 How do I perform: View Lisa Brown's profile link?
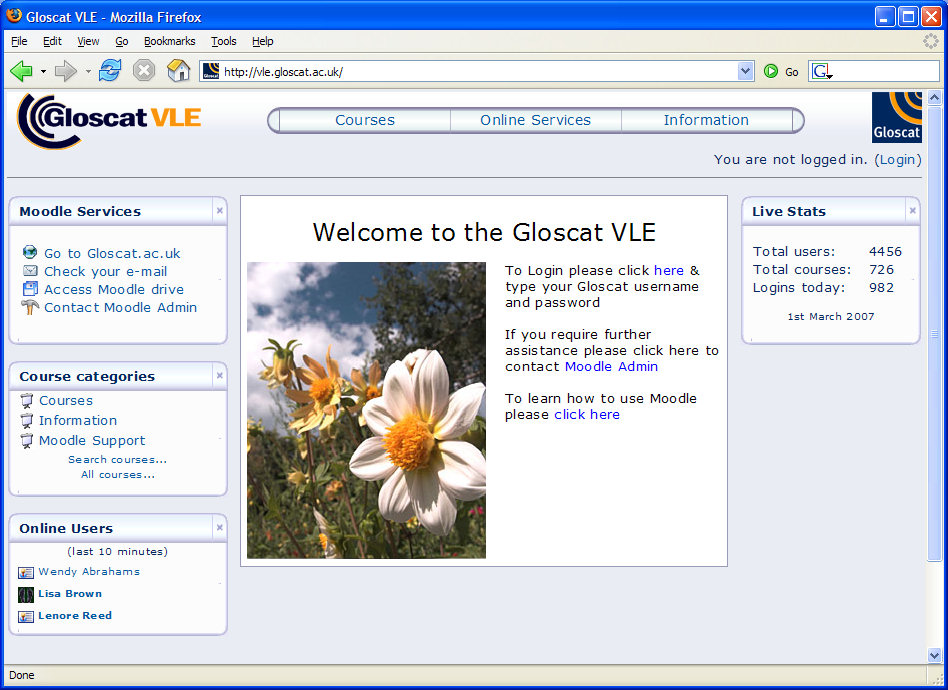(x=70, y=594)
